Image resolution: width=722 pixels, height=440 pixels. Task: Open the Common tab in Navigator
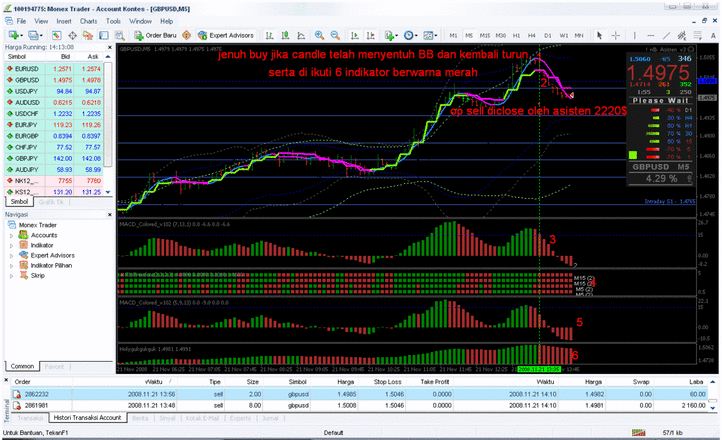point(22,367)
